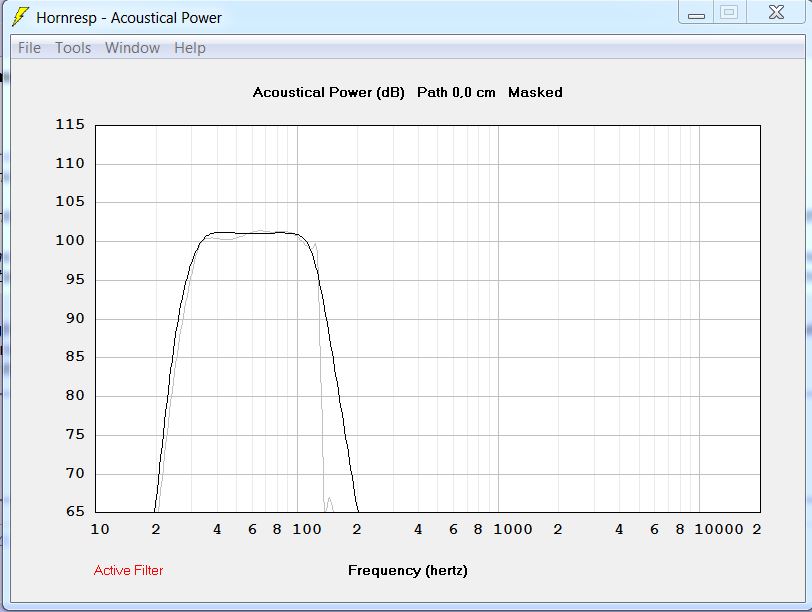Click the 85 y-axis value
Viewport: 812px width, 612px height.
tap(75, 357)
